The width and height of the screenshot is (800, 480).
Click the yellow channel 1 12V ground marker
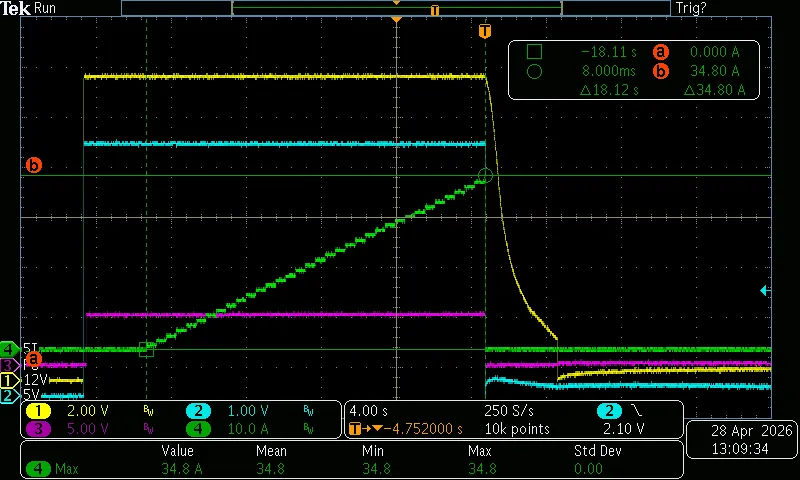9,381
